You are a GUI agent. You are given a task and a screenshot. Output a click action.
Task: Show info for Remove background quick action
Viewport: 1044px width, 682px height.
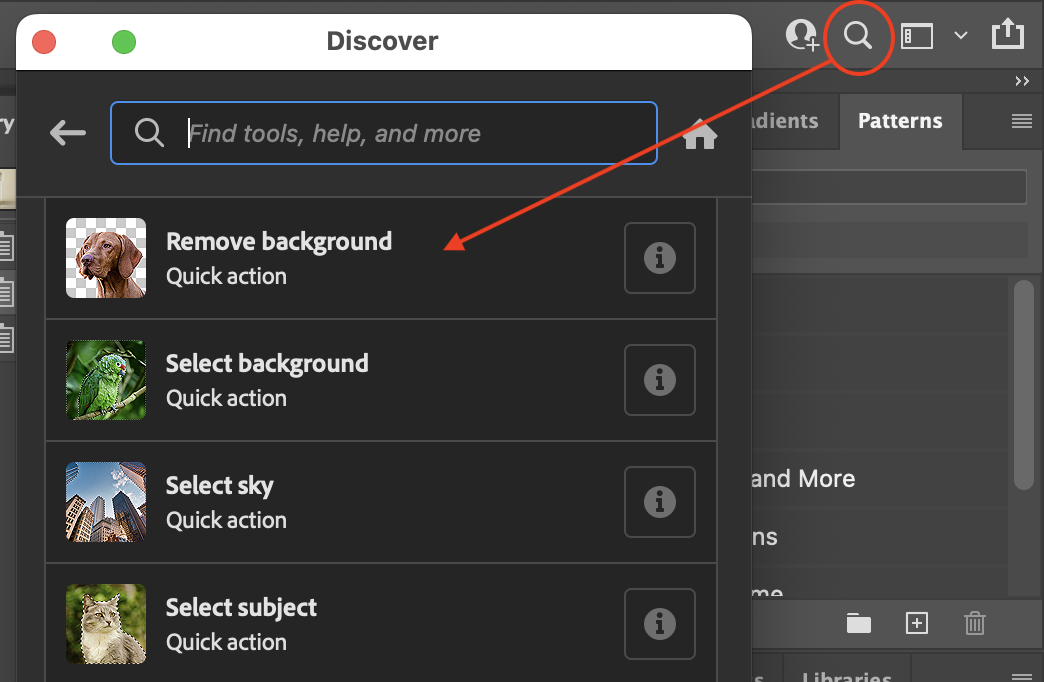tap(659, 258)
